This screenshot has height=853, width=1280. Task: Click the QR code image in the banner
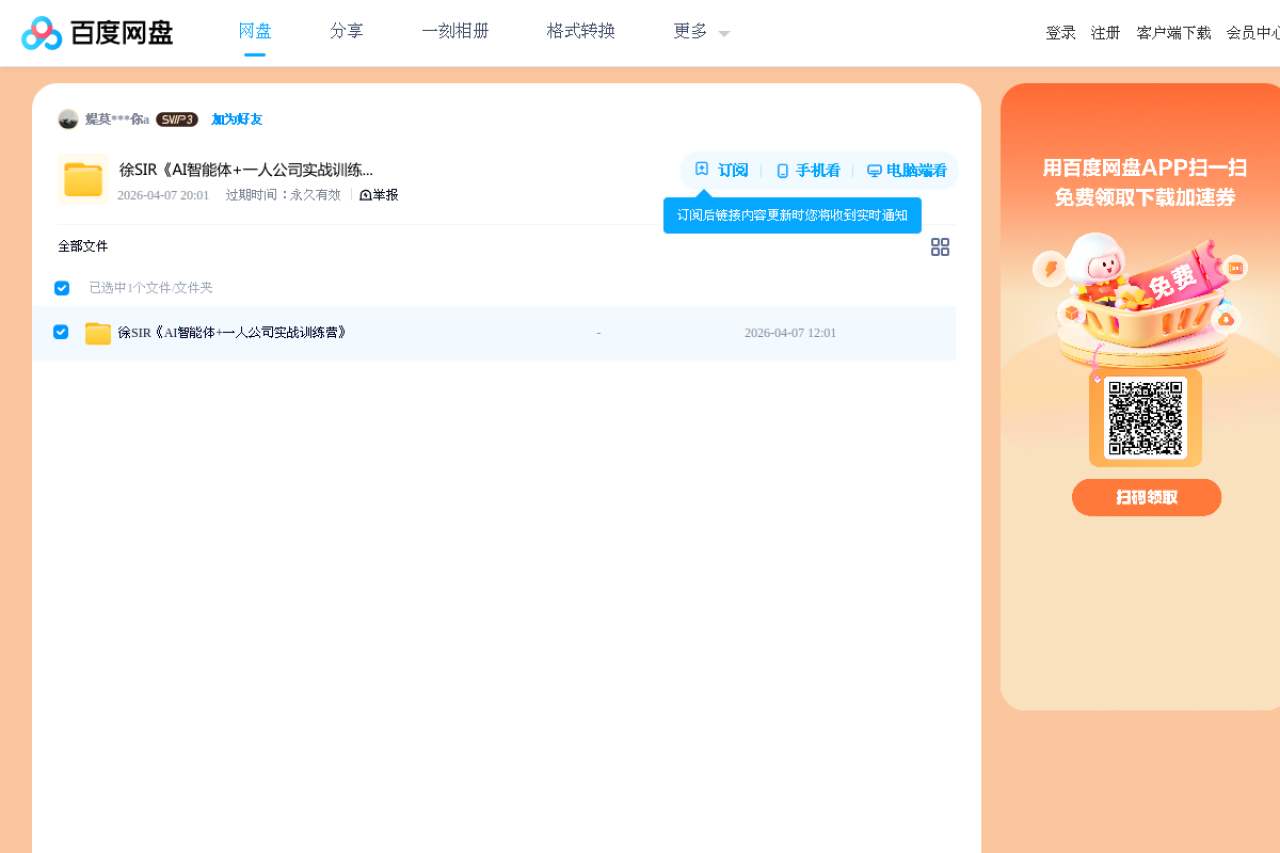pos(1144,417)
